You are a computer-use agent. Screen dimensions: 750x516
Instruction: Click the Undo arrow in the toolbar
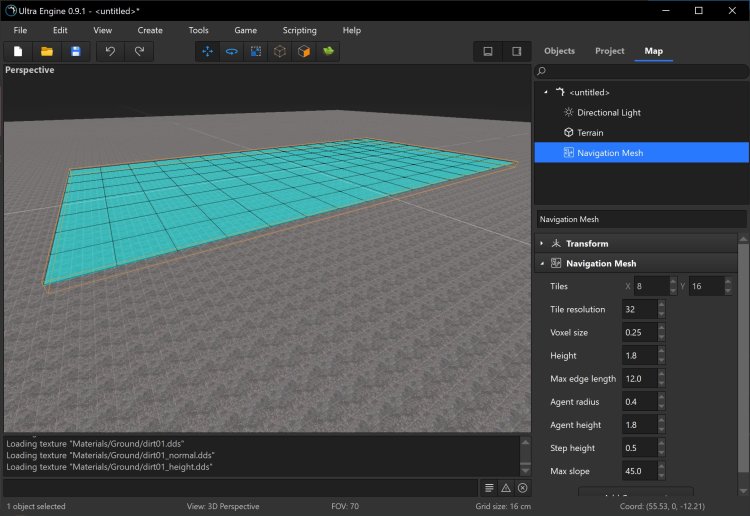click(110, 51)
